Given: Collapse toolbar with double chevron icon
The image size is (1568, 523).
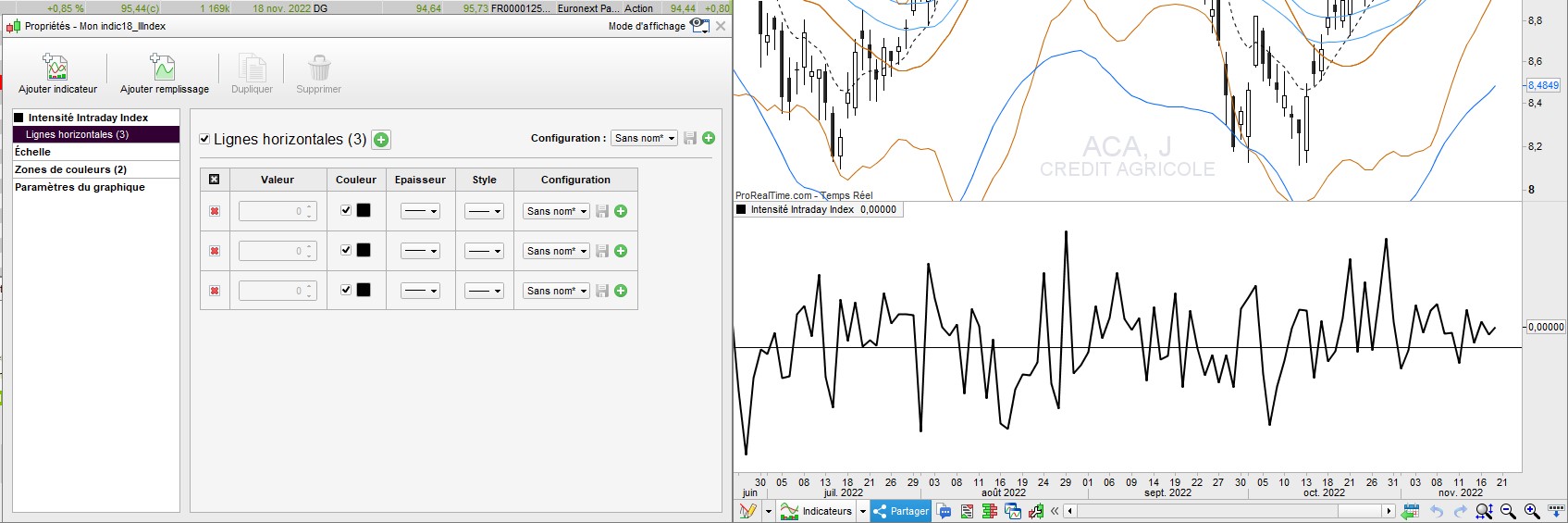Looking at the screenshot, I should [1055, 511].
